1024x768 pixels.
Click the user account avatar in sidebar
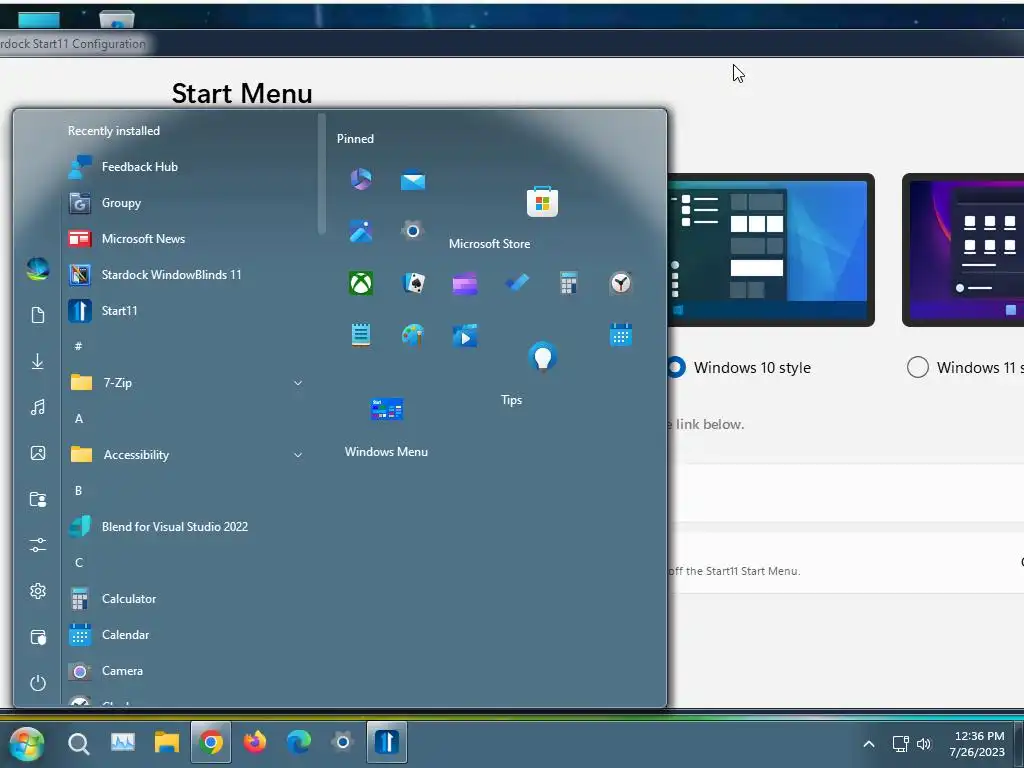38,268
